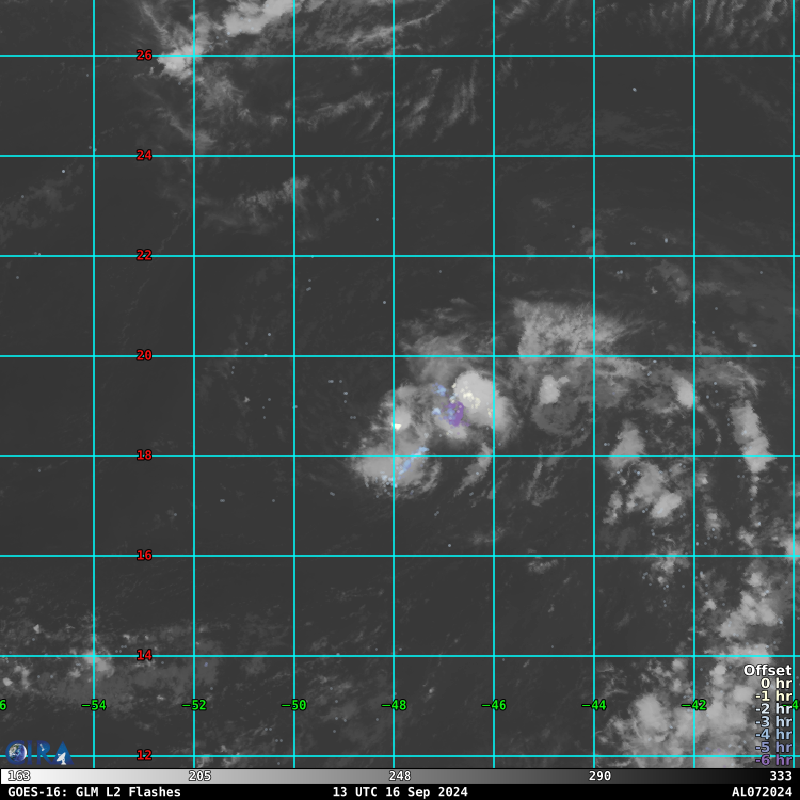Image resolution: width=800 pixels, height=800 pixels.
Task: Select the latitude label 14
Action: coord(144,655)
